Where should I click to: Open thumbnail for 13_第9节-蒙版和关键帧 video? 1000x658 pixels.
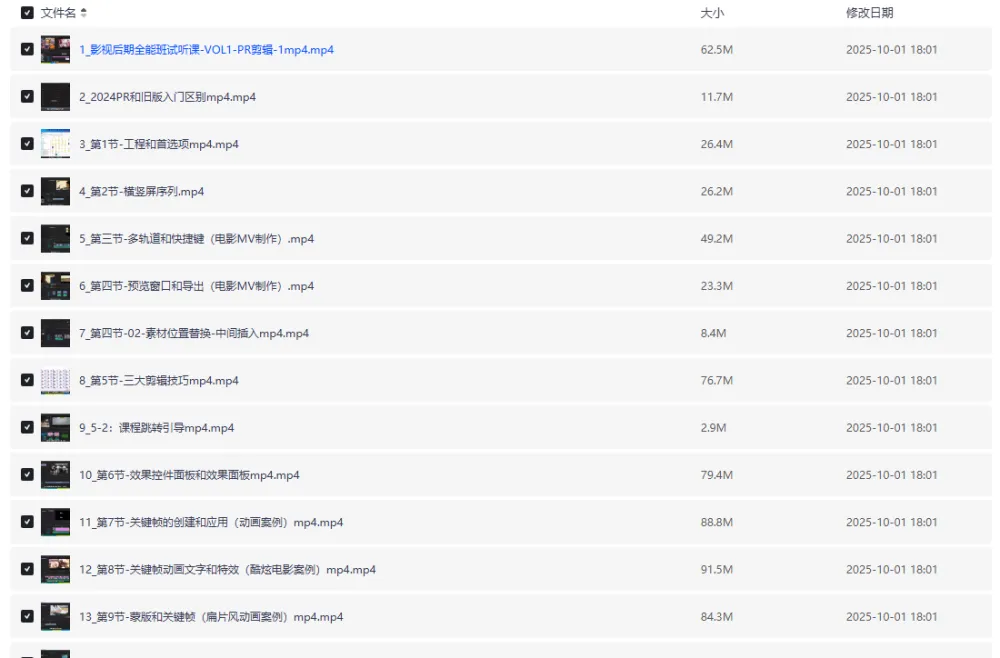pyautogui.click(x=55, y=617)
